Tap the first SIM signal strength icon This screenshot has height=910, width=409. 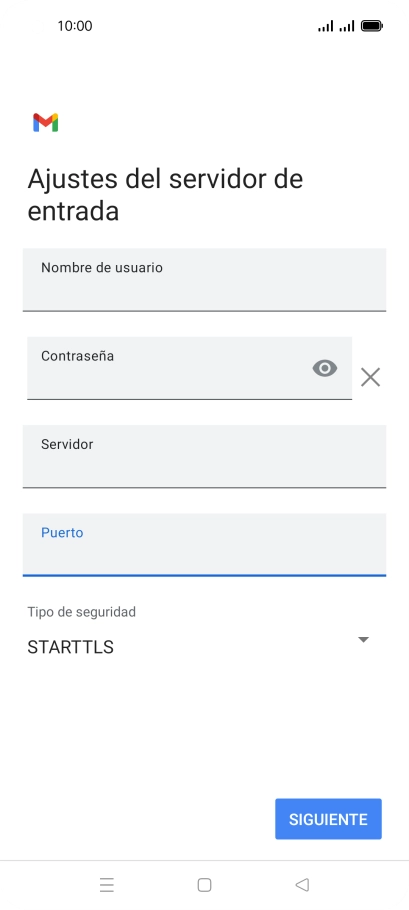tap(325, 26)
